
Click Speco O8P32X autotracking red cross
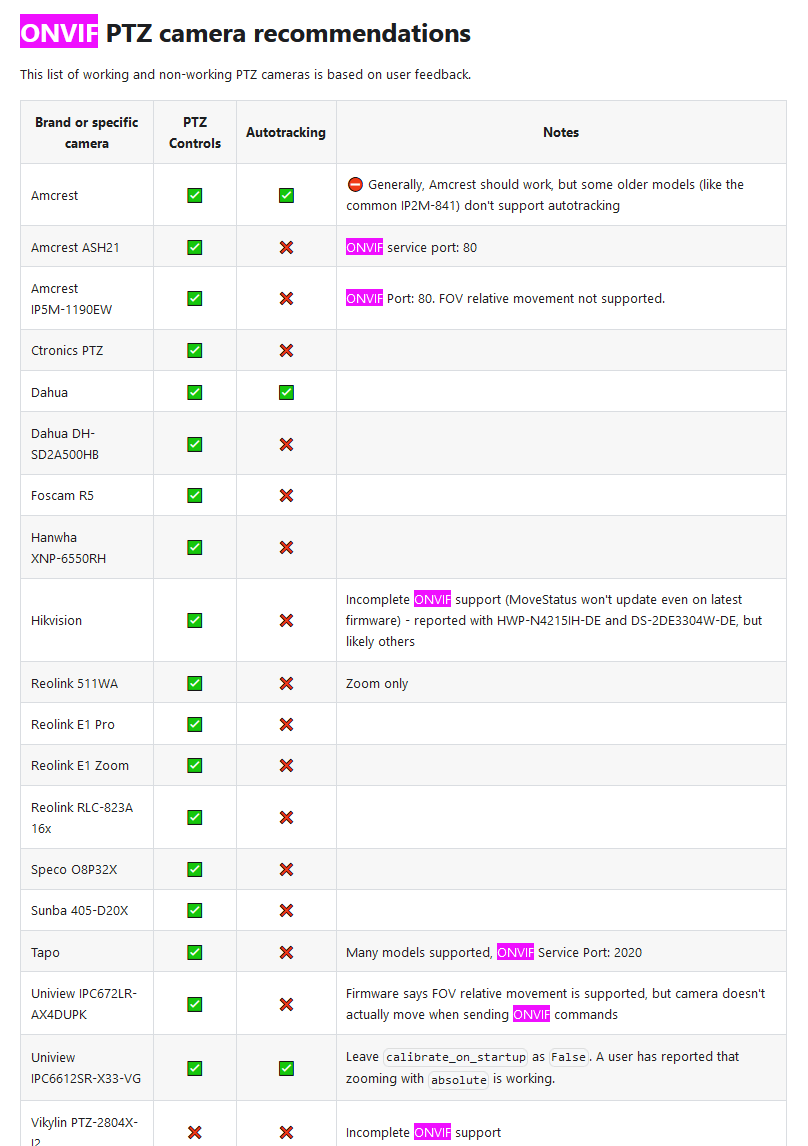click(x=286, y=869)
